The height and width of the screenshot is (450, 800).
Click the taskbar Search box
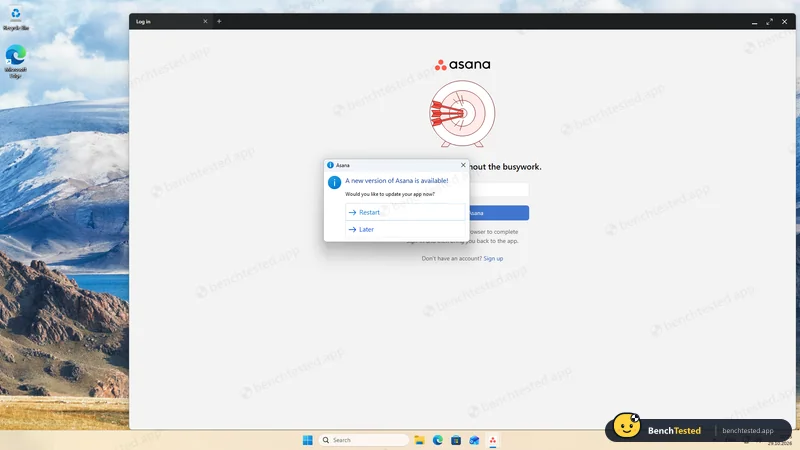pyautogui.click(x=364, y=440)
